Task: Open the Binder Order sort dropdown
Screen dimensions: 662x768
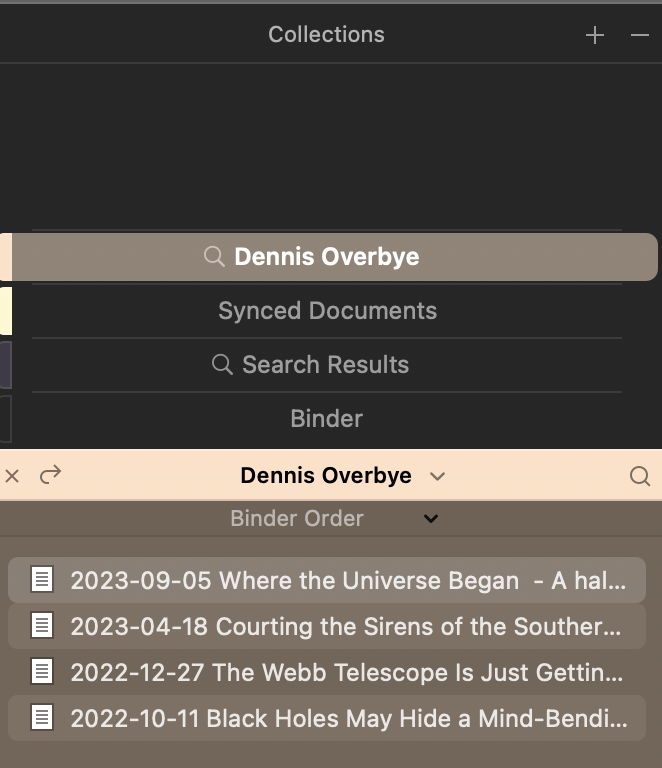Action: point(431,518)
